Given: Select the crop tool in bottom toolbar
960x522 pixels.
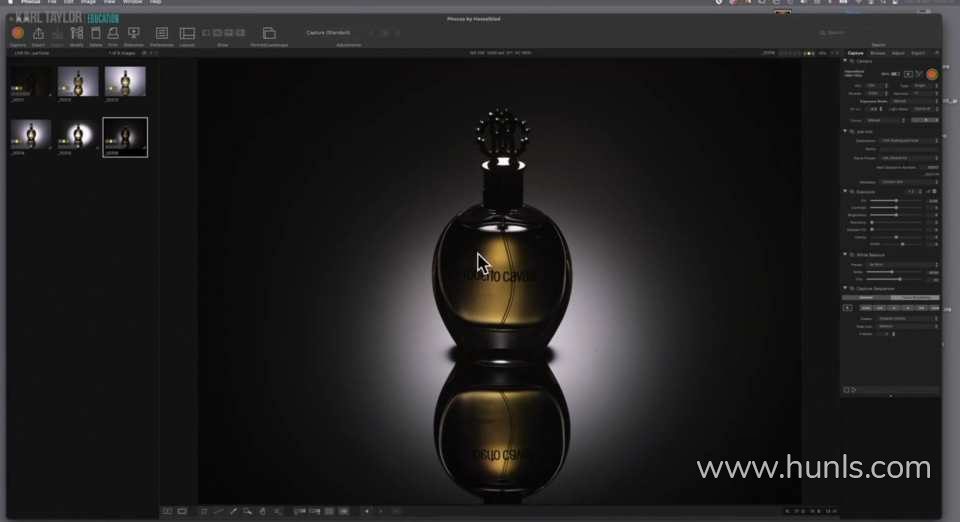Looking at the screenshot, I should 204,511.
